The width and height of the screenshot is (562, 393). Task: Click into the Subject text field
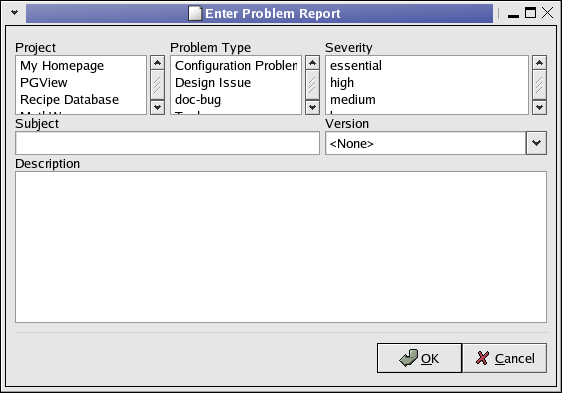[x=167, y=143]
